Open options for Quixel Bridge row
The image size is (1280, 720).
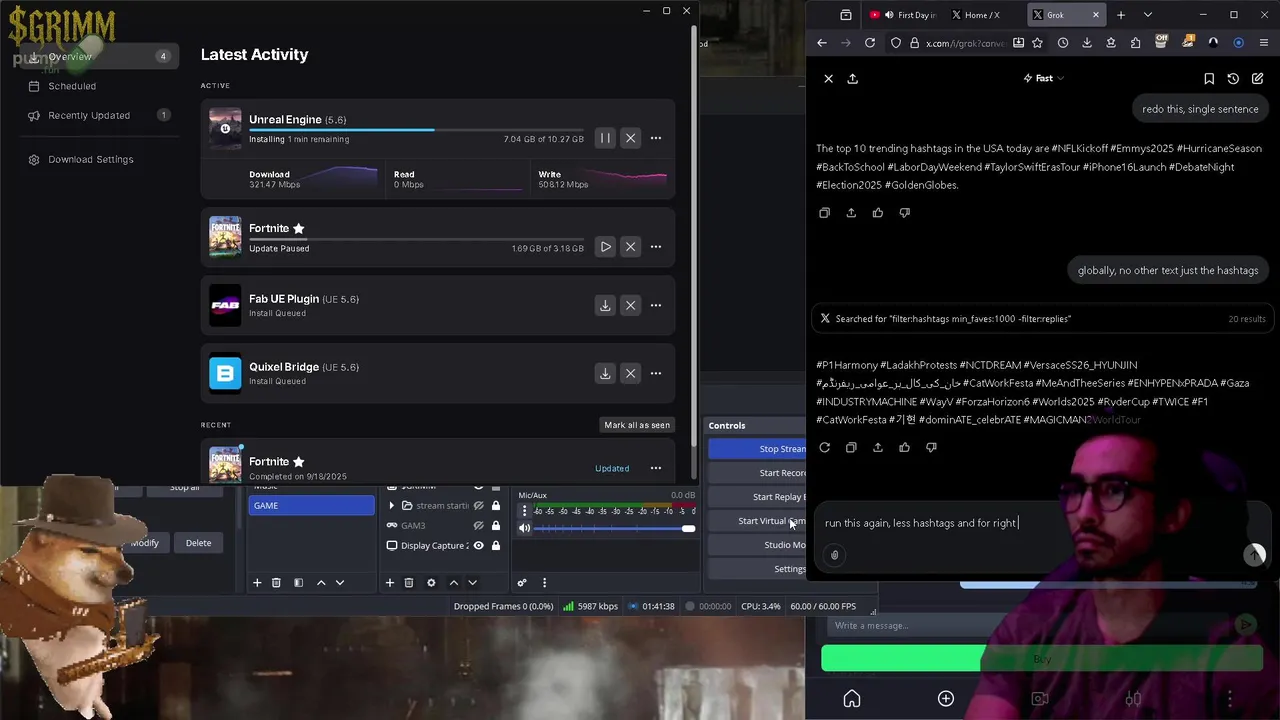[x=656, y=373]
